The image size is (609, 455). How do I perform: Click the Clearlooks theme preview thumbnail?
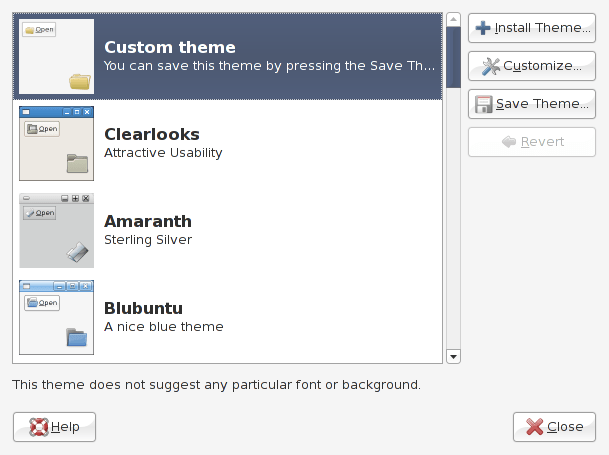(56, 143)
